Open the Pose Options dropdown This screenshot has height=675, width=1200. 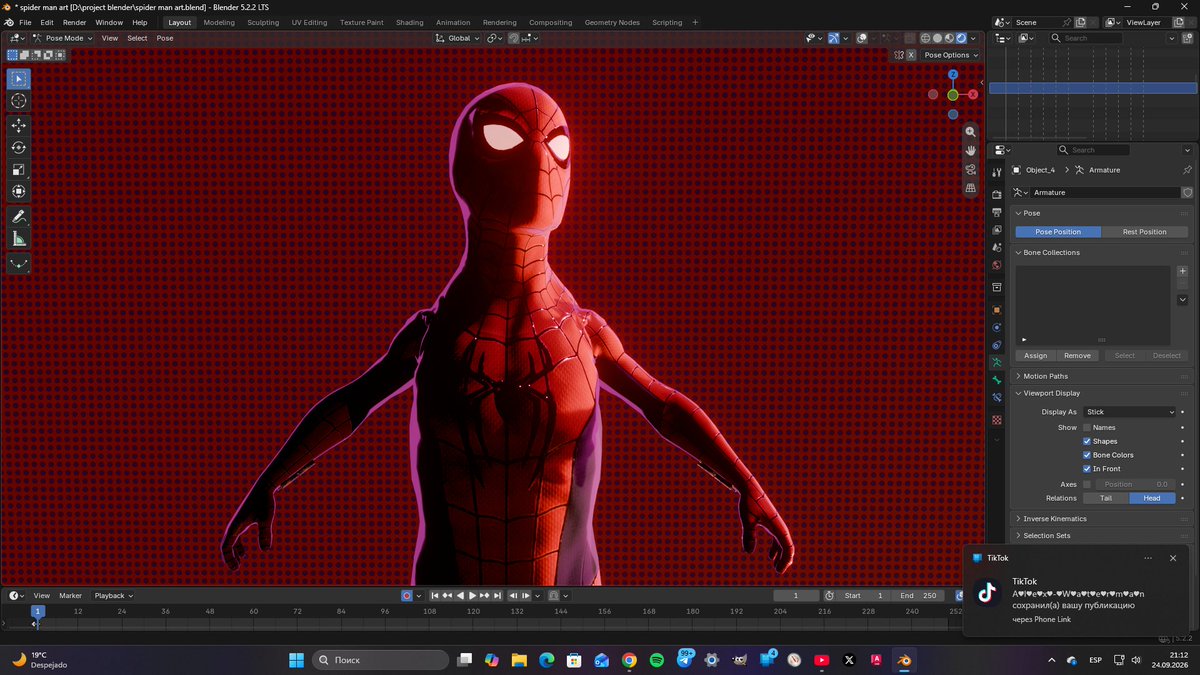949,55
